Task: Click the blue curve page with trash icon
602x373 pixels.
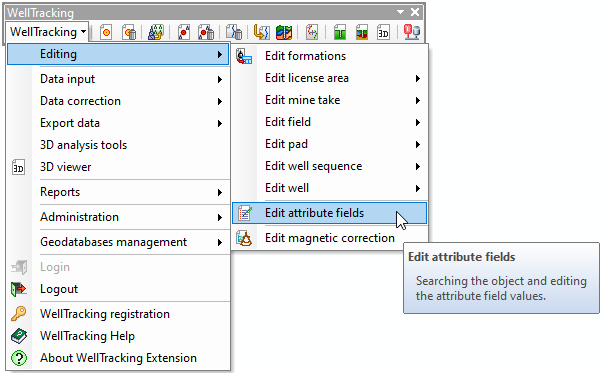Action: point(234,32)
